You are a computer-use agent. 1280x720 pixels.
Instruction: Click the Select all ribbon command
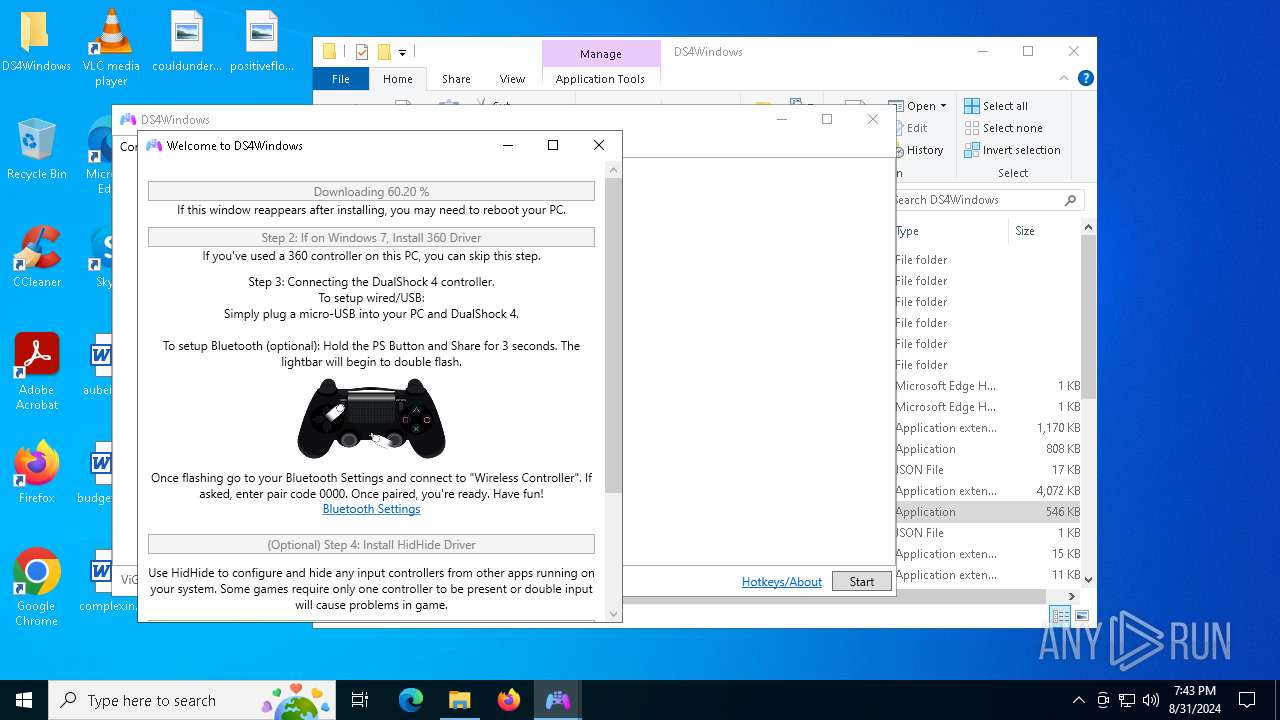996,106
